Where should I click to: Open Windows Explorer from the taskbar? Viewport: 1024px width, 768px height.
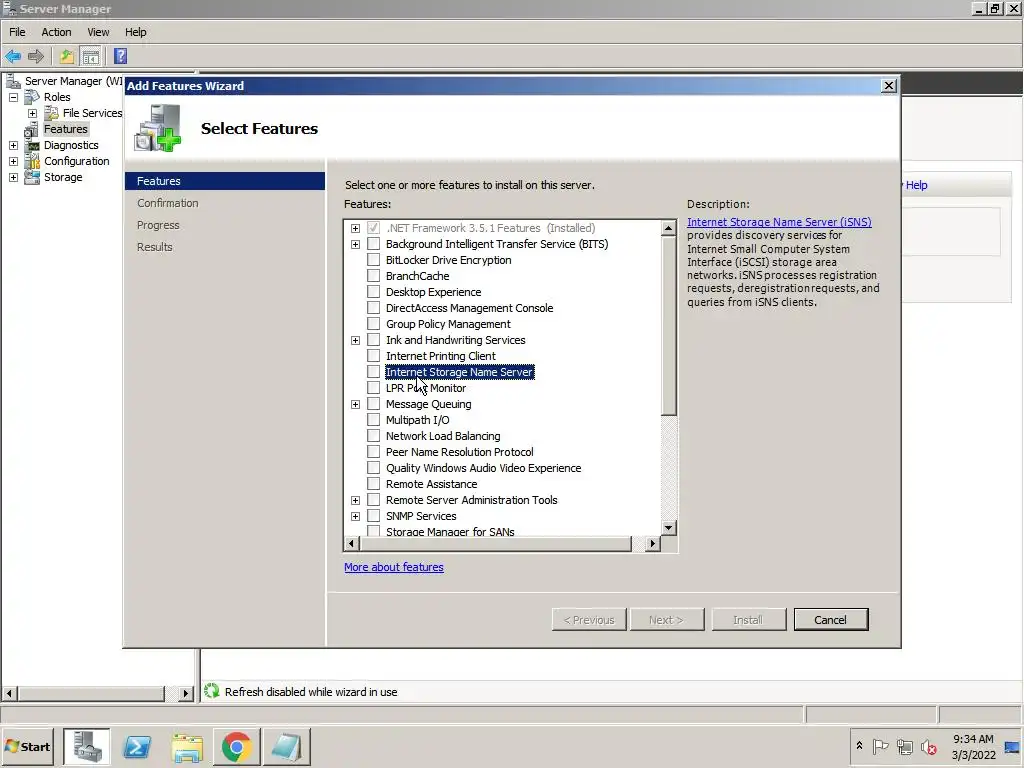pos(187,746)
